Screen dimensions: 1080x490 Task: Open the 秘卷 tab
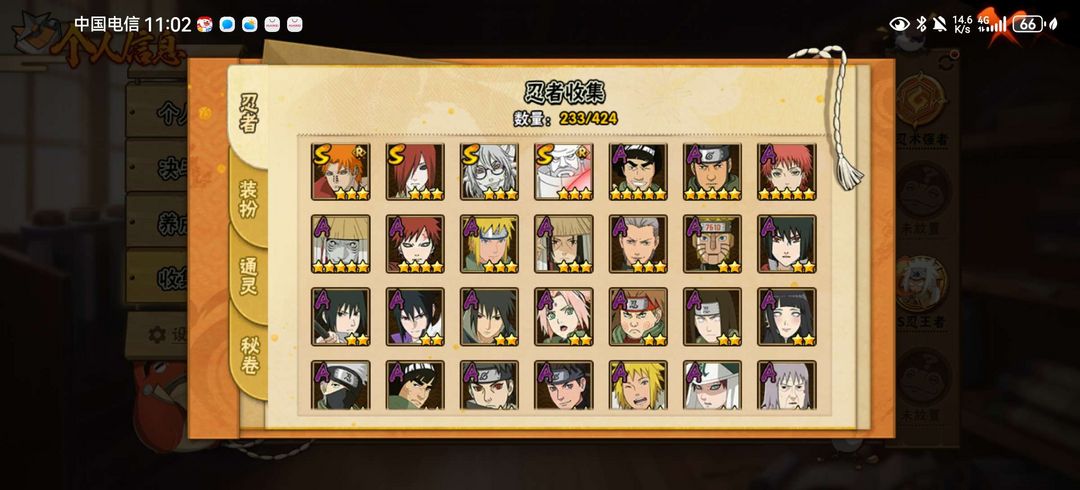click(x=249, y=355)
